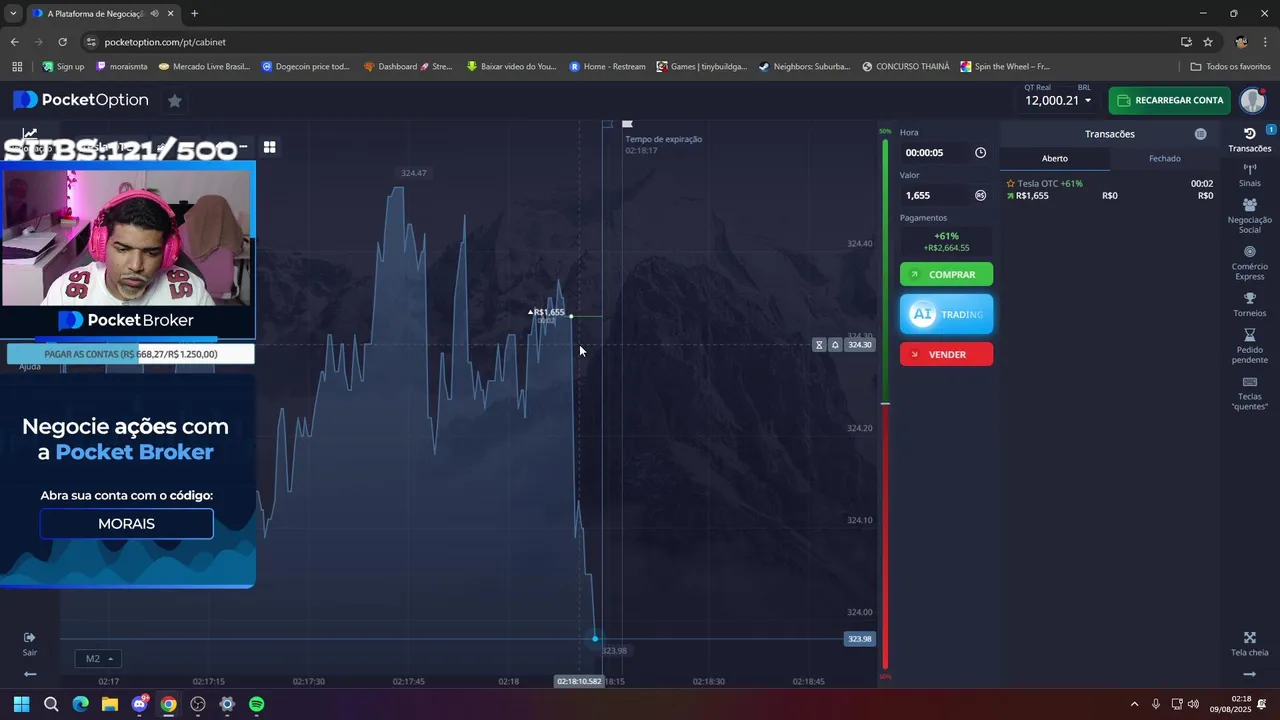1280x720 pixels.
Task: Open the Windows Start menu
Action: click(x=21, y=704)
